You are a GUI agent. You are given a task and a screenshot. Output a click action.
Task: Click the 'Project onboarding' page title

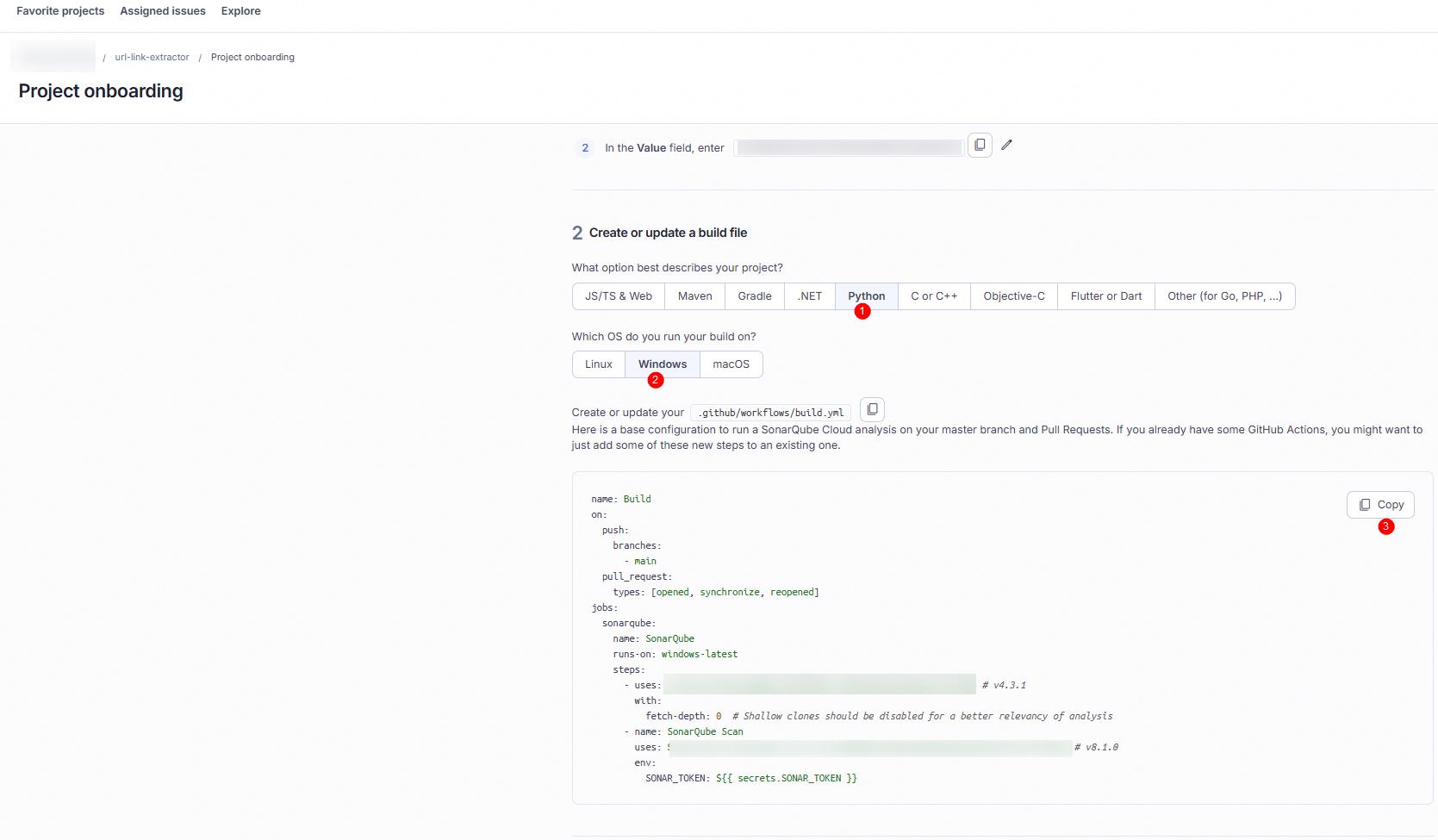101,91
